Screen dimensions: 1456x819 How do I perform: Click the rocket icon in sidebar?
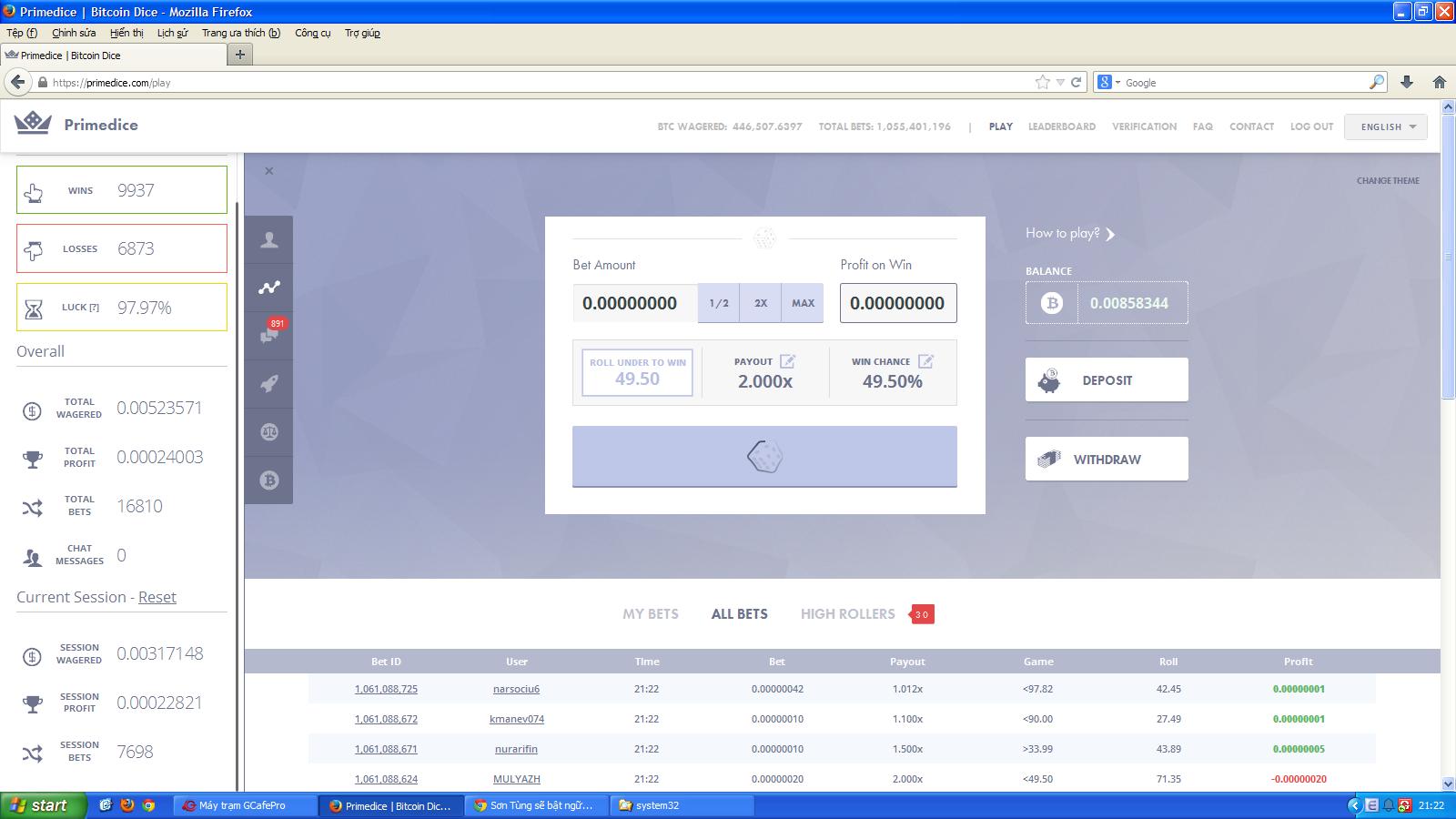point(268,384)
